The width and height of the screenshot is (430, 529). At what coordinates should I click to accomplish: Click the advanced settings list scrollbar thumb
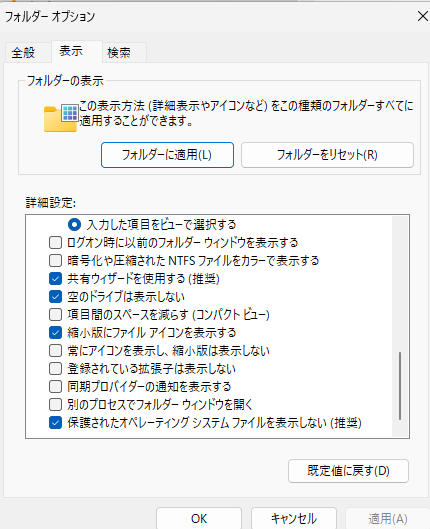click(x=400, y=386)
